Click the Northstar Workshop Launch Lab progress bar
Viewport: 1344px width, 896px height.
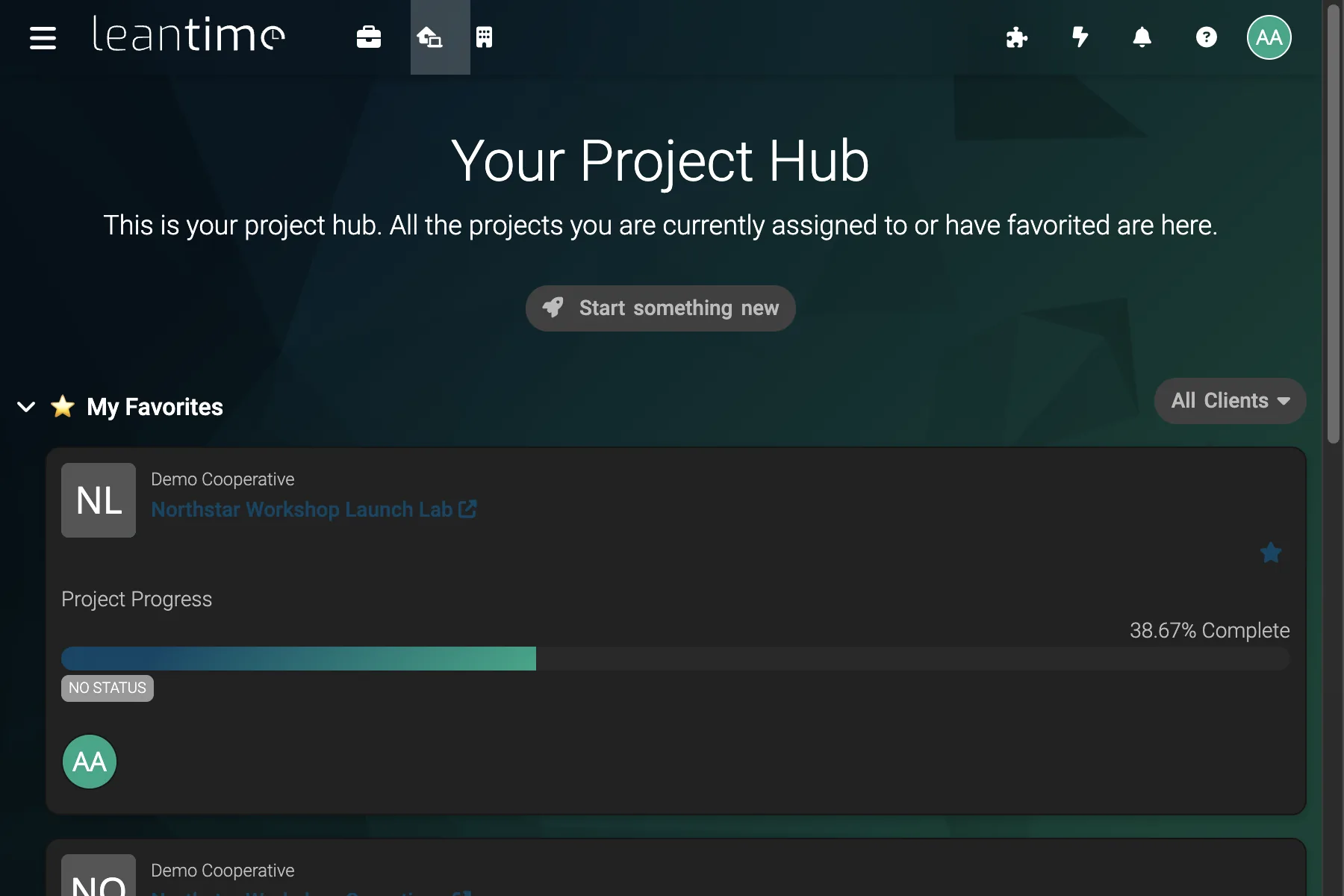point(675,659)
